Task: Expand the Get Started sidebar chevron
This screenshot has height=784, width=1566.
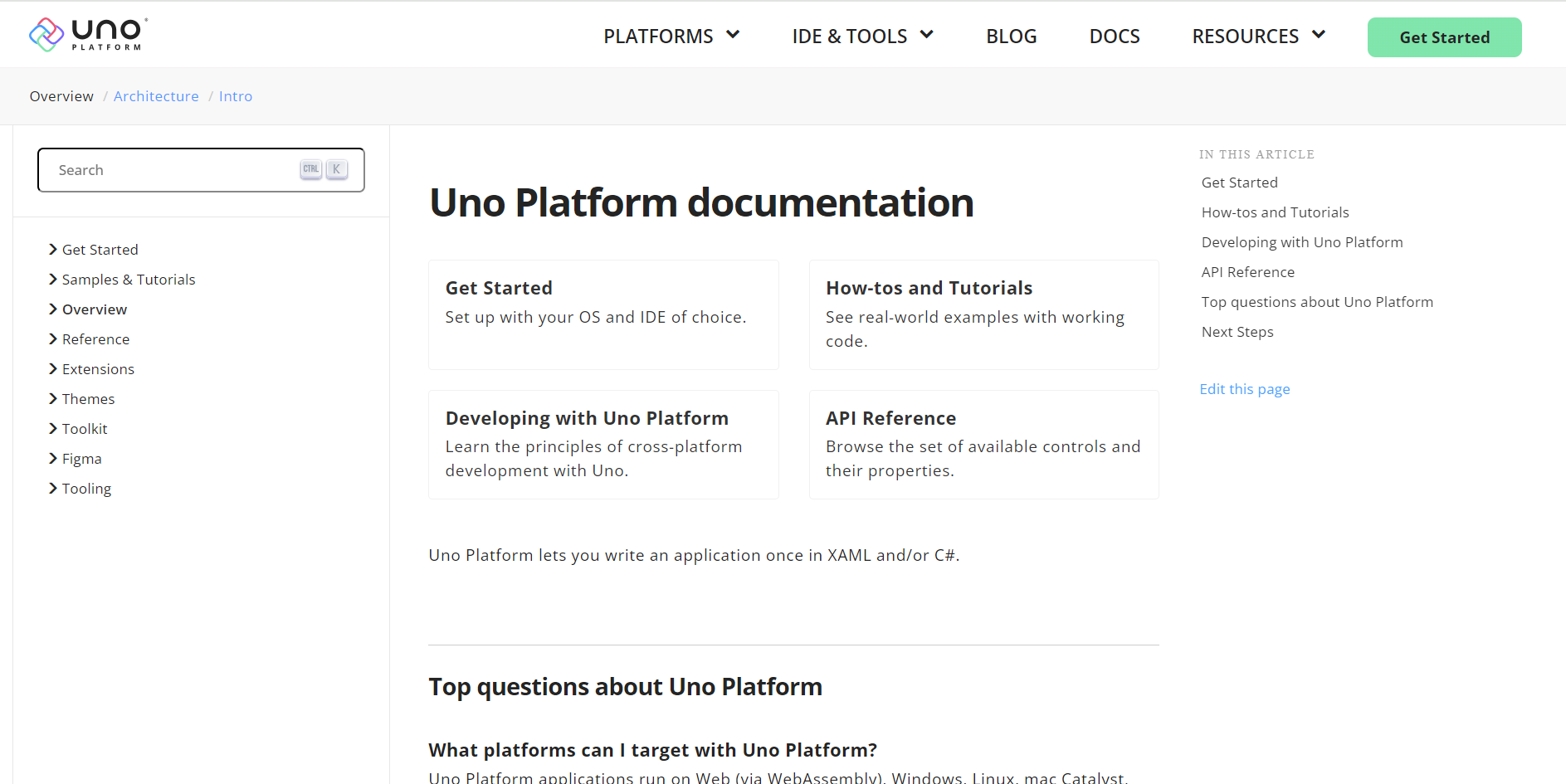Action: [53, 250]
